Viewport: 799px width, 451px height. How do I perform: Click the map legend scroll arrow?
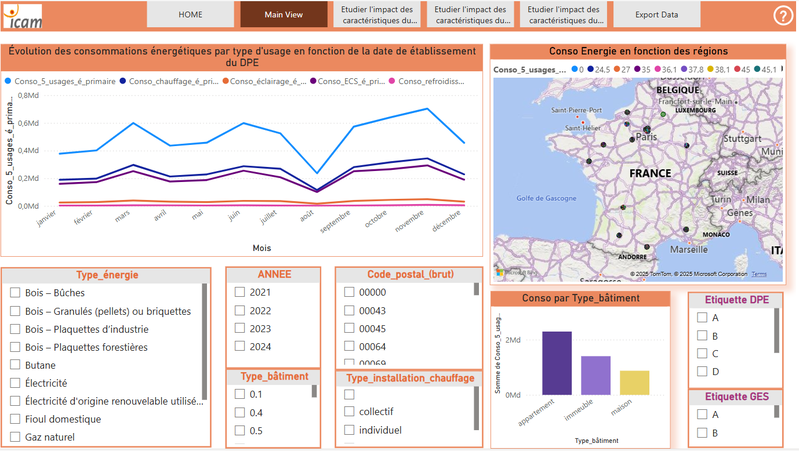(x=782, y=69)
